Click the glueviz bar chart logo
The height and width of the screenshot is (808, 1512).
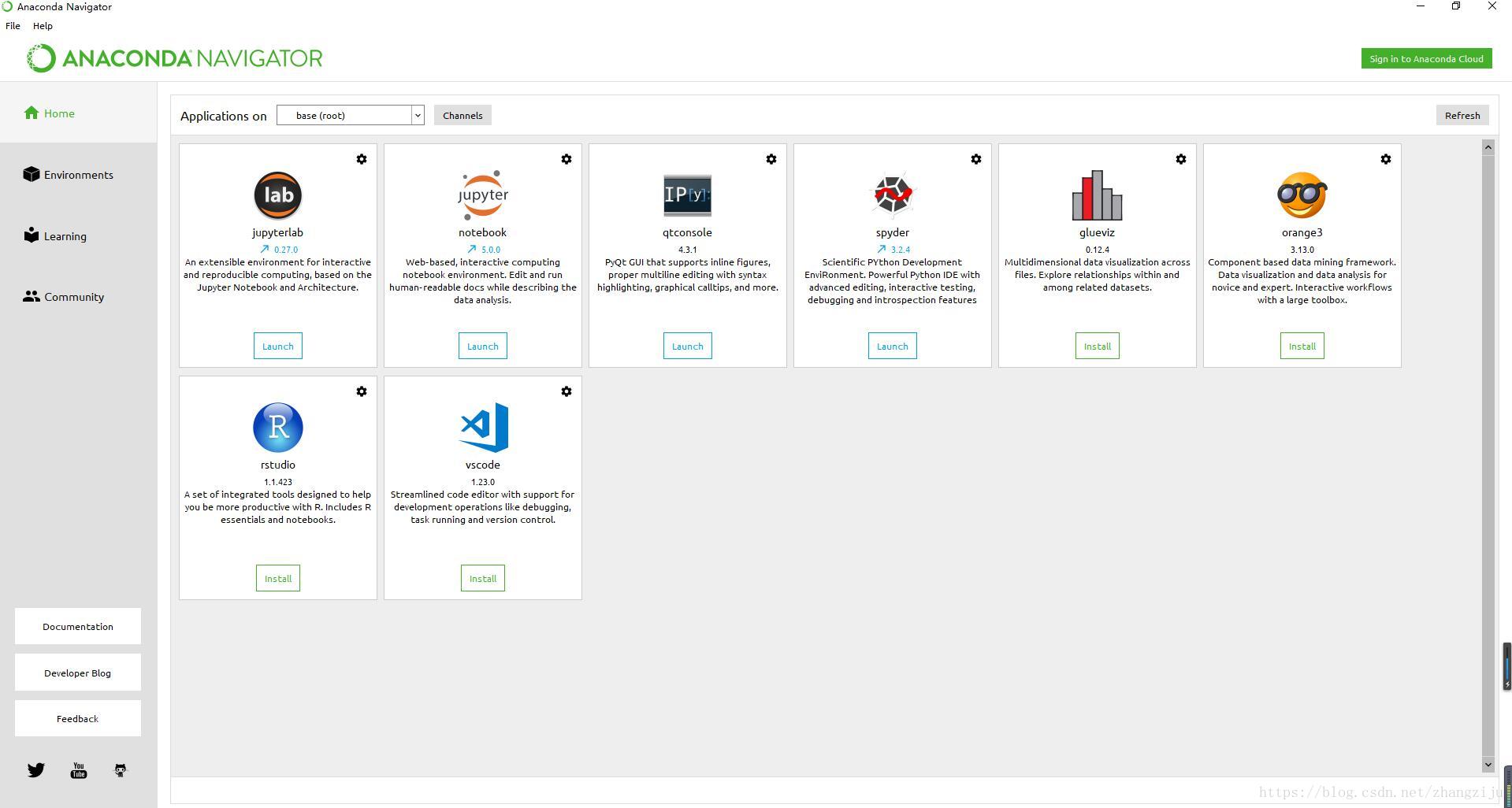1098,195
